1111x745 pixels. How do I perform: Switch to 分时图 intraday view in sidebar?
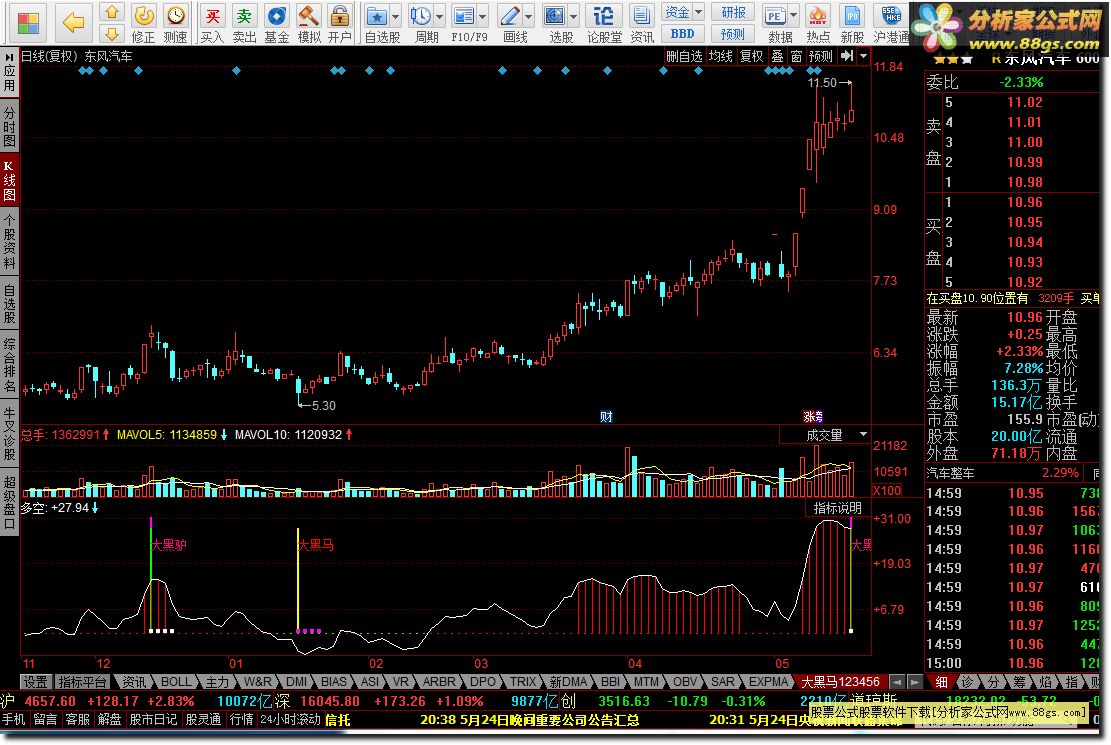[9, 126]
